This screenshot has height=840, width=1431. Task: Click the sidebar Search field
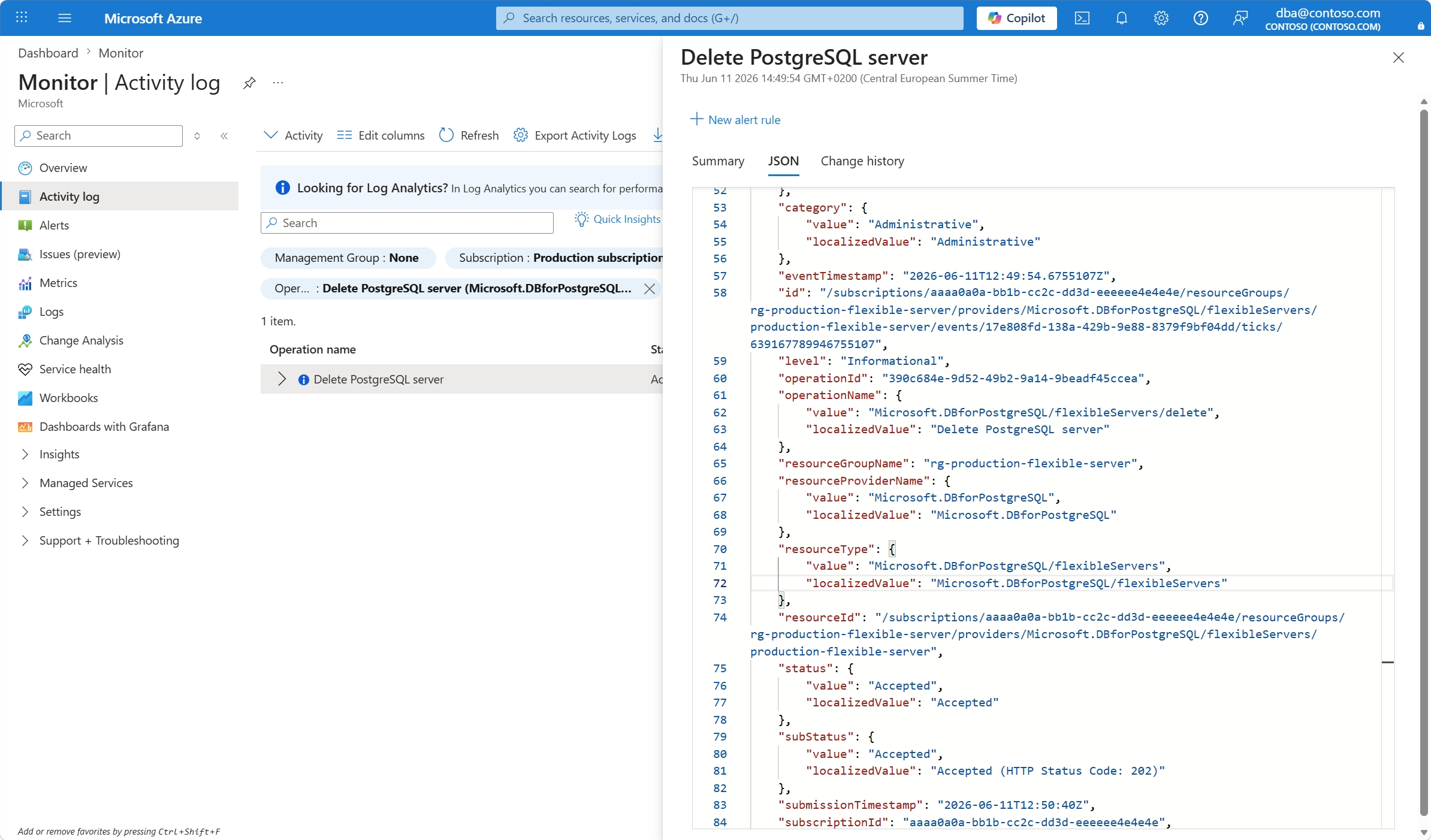tap(98, 136)
